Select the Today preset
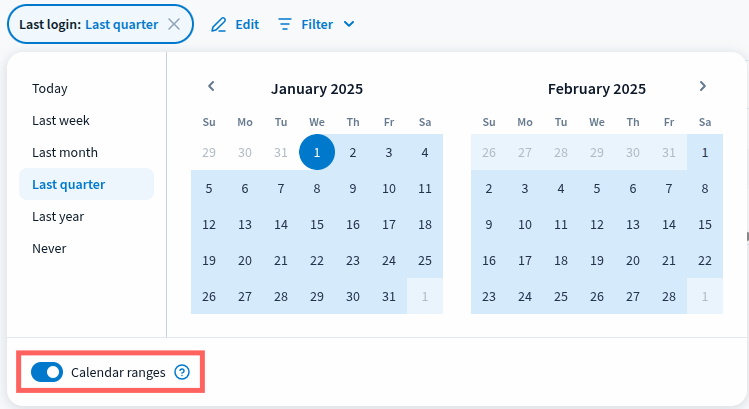 pyautogui.click(x=50, y=88)
